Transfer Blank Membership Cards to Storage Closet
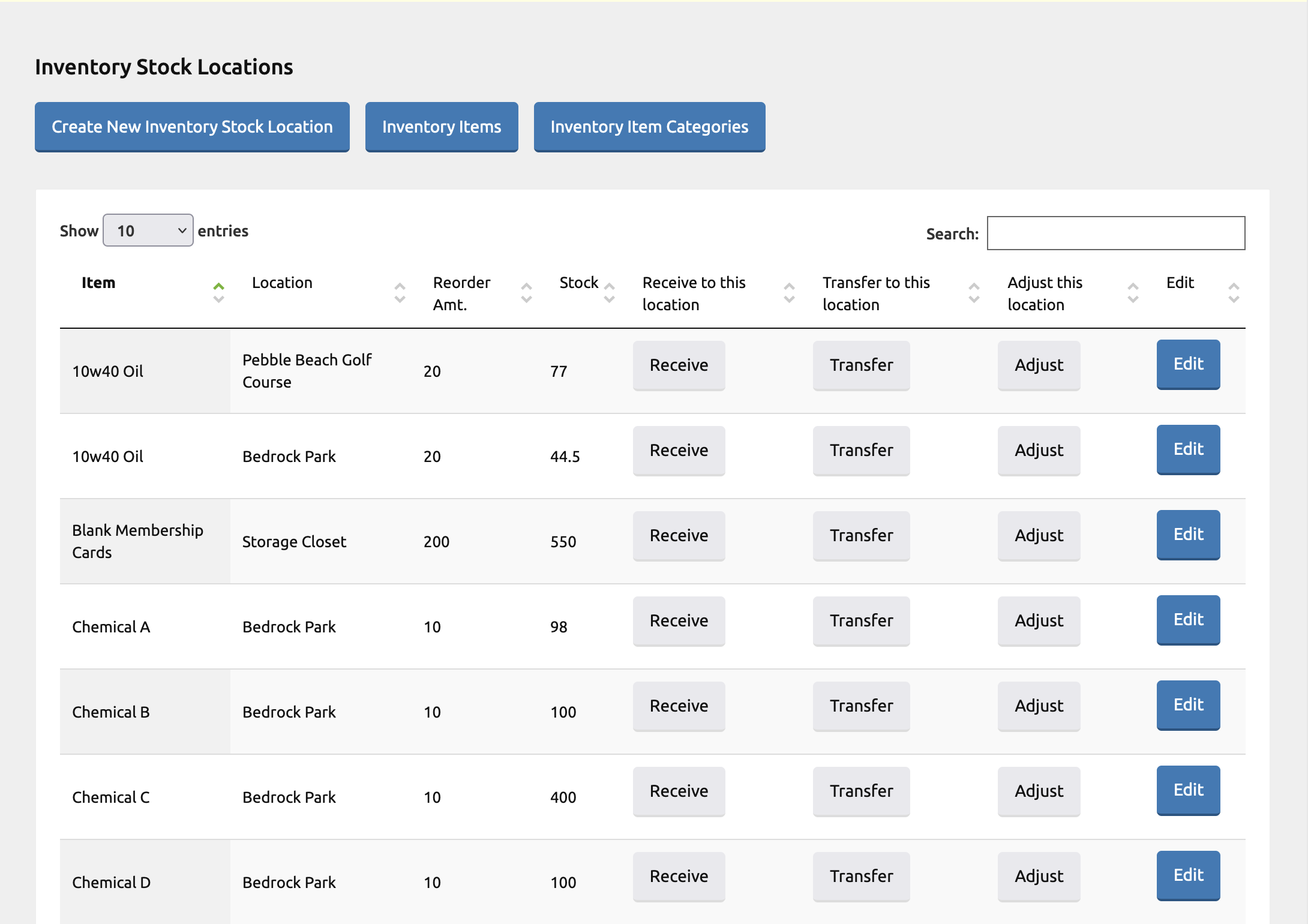The width and height of the screenshot is (1308, 924). pos(861,536)
